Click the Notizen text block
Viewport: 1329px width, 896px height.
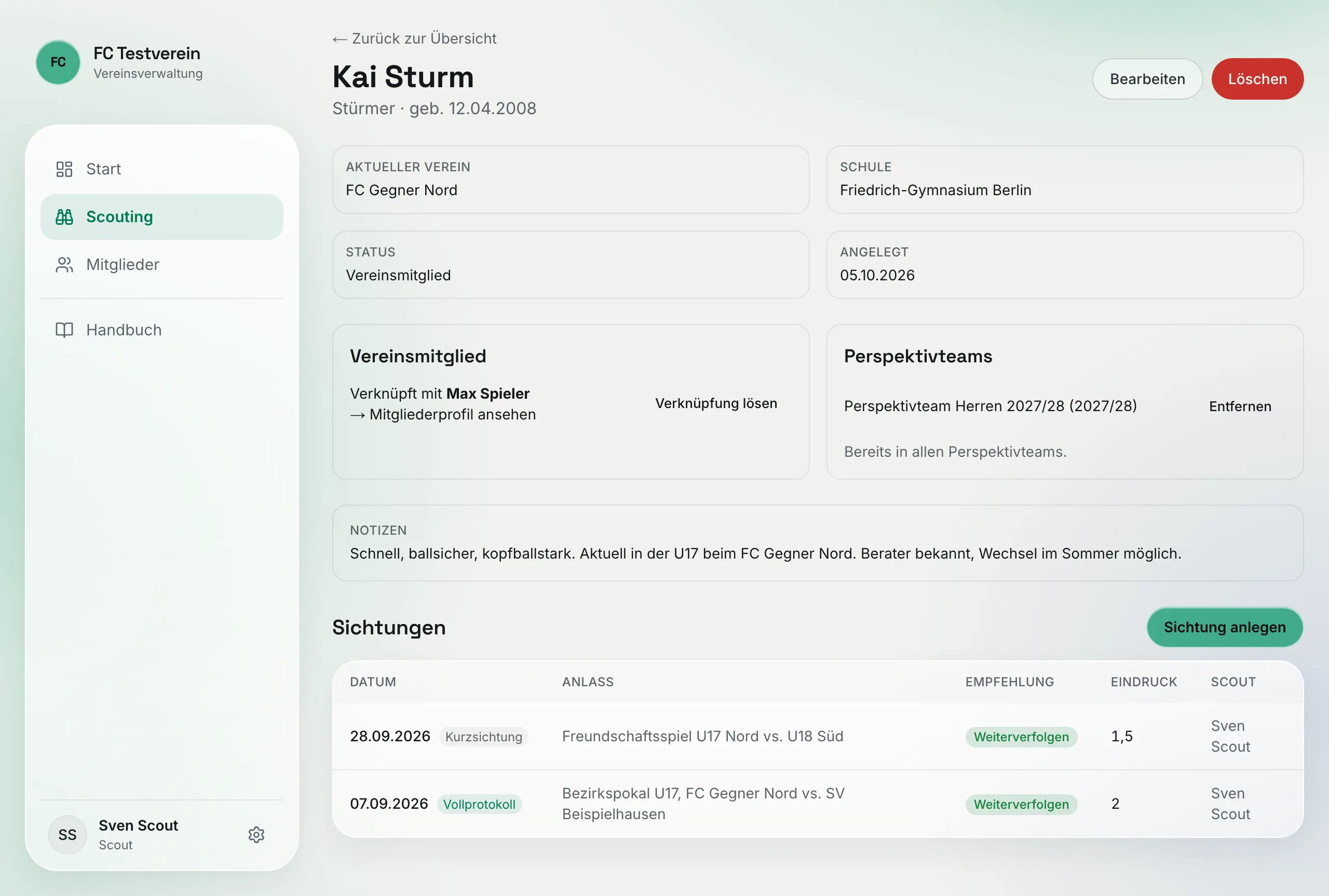coord(818,543)
